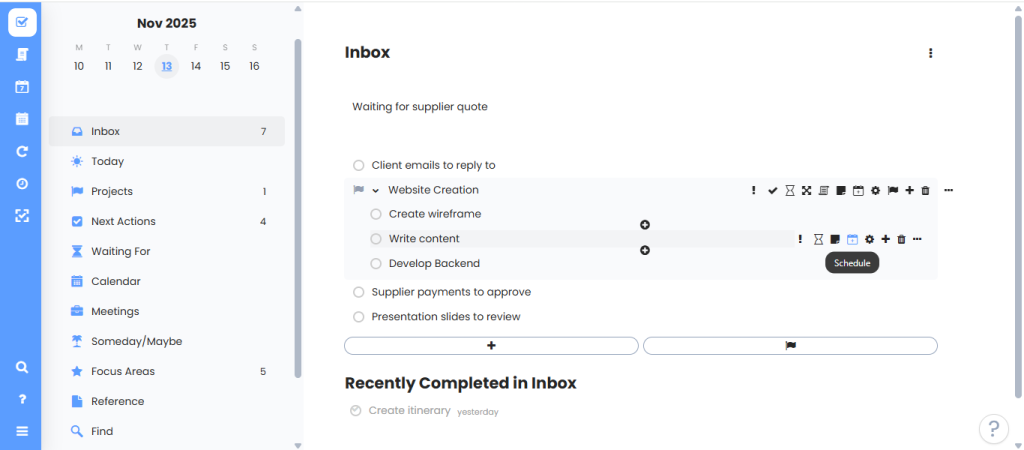Viewport: 1024px width, 450px height.
Task: Mark Client emails to reply to complete
Action: tap(358, 165)
